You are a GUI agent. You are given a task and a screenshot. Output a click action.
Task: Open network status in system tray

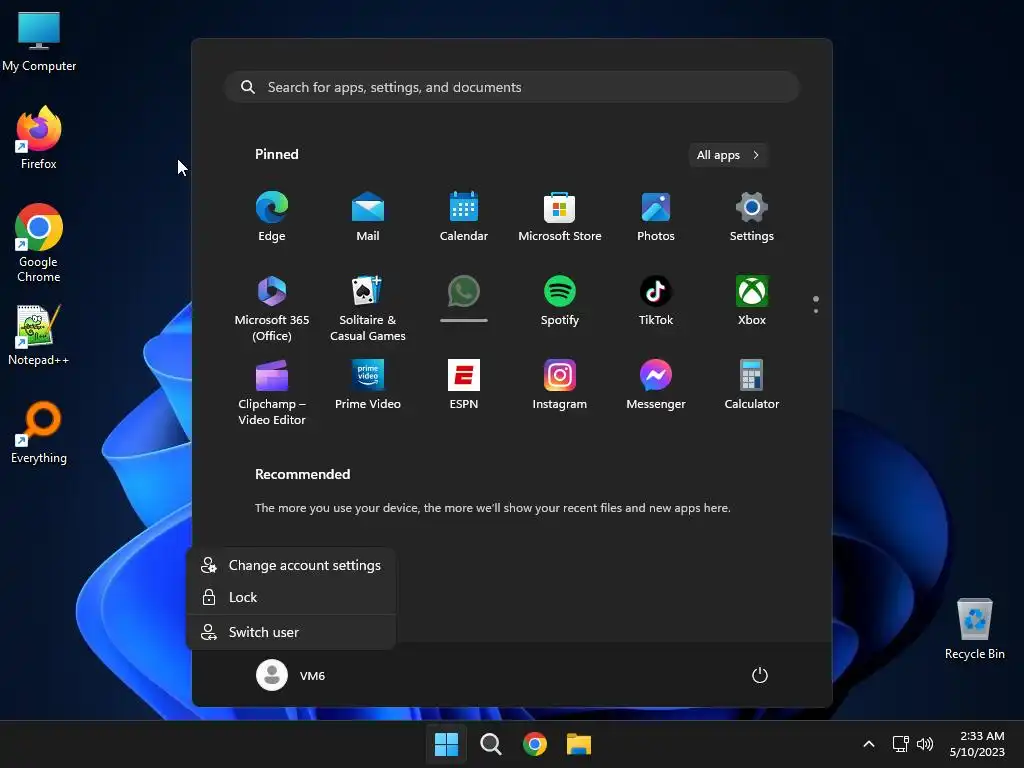[901, 744]
